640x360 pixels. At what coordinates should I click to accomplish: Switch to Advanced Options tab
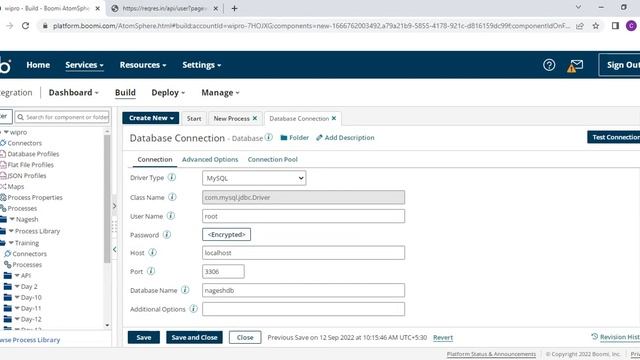tap(210, 159)
